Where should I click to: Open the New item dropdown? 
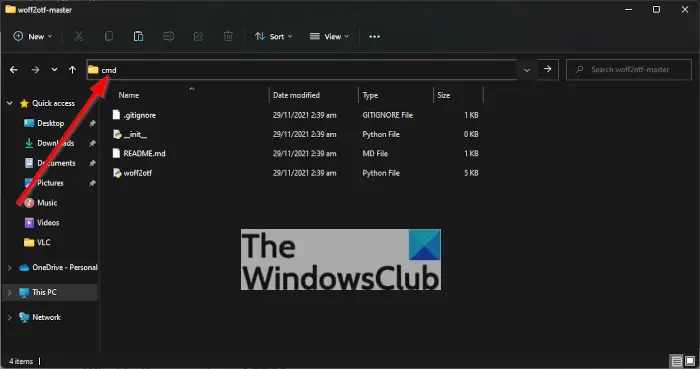(33, 37)
